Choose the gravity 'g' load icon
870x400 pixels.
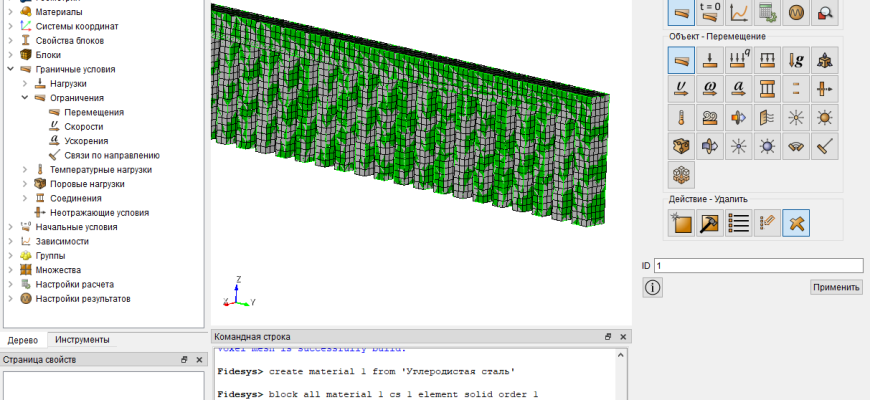797,60
